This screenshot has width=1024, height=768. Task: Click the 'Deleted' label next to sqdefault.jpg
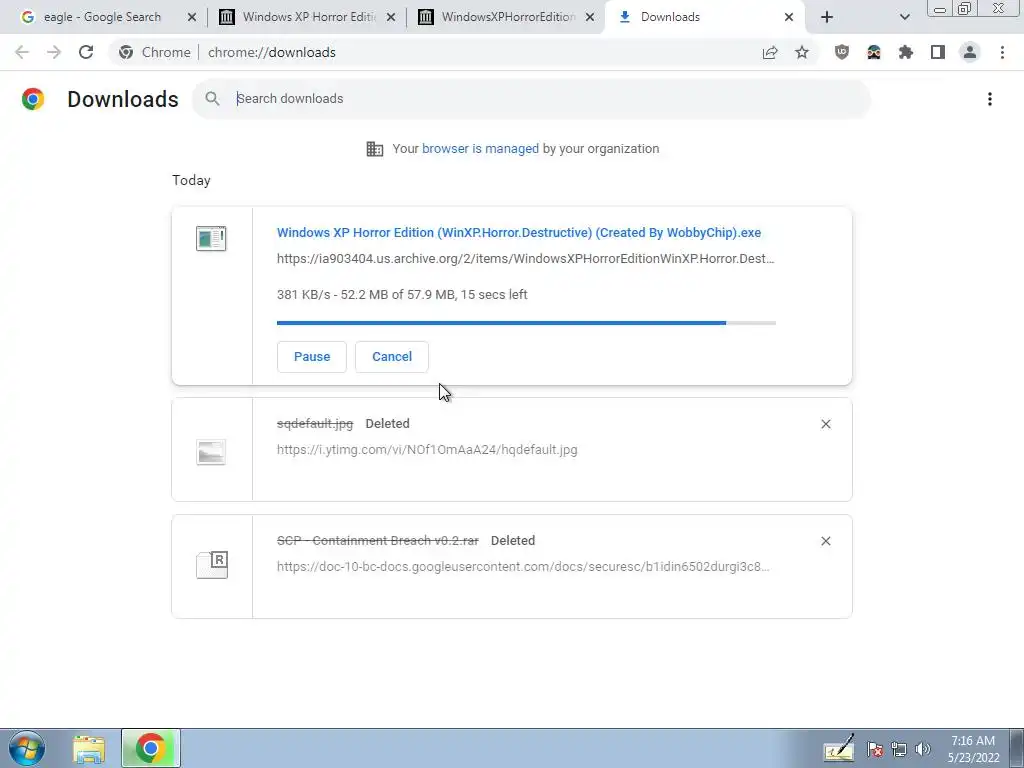387,424
